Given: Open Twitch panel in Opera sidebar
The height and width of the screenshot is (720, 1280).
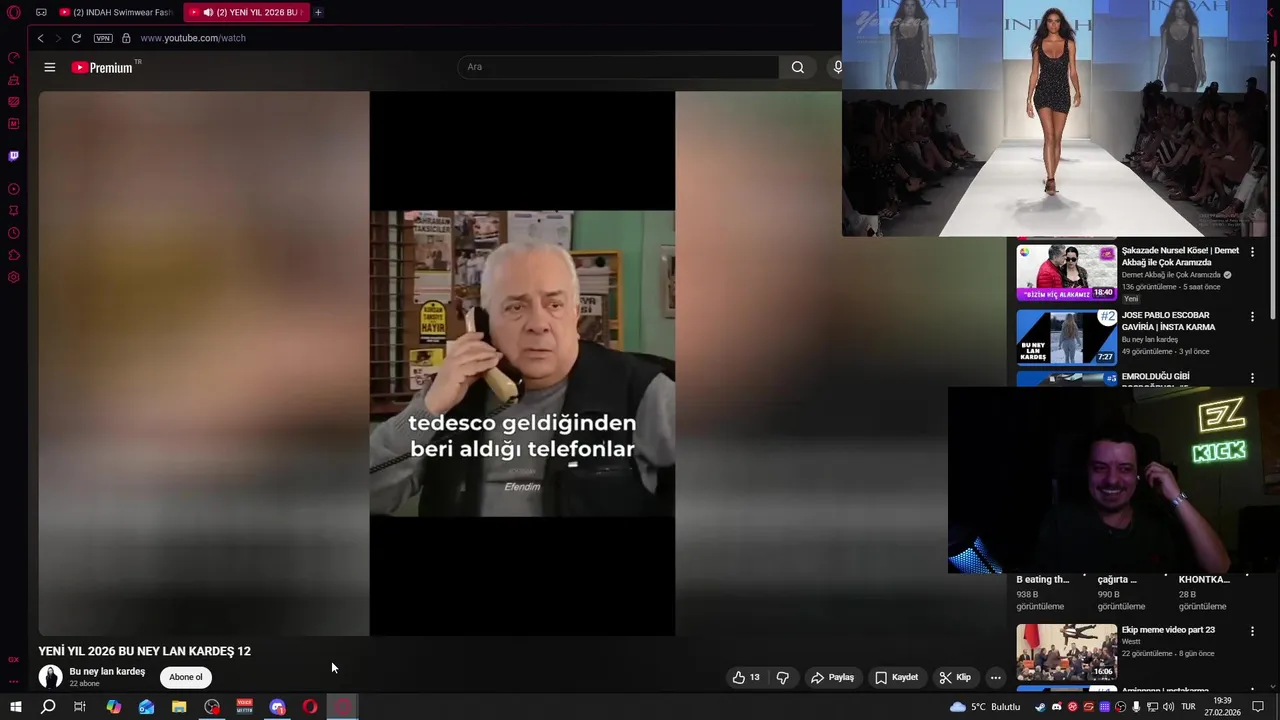Looking at the screenshot, I should pyautogui.click(x=13, y=156).
